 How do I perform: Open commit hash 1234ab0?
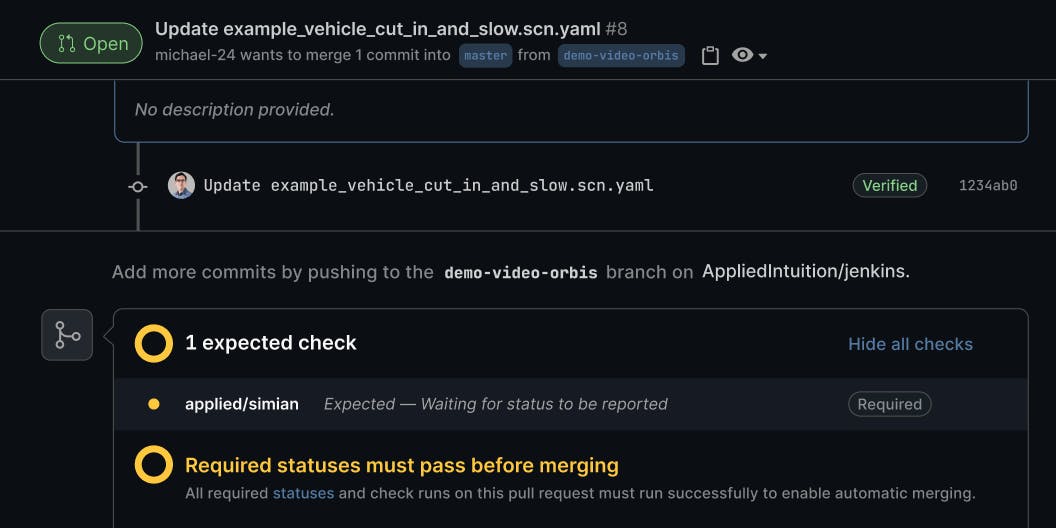987,185
